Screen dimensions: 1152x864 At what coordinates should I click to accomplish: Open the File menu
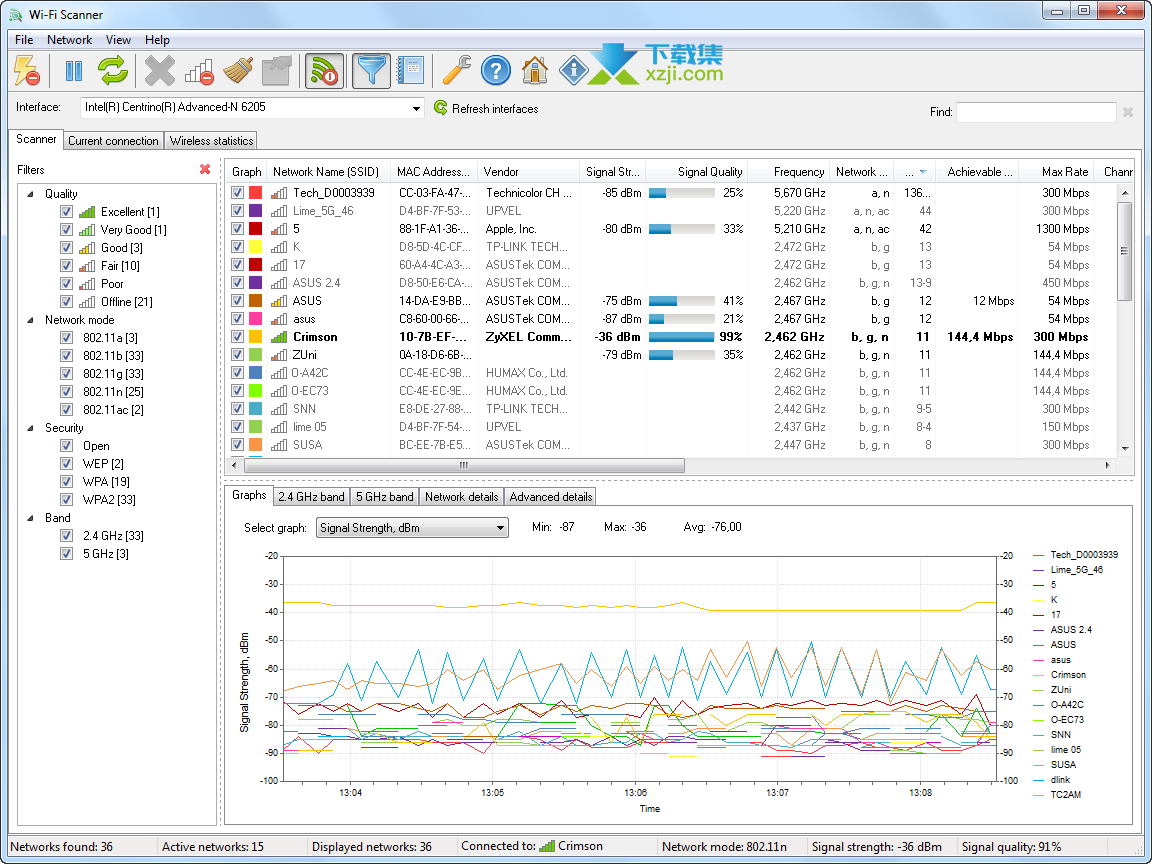pyautogui.click(x=24, y=40)
